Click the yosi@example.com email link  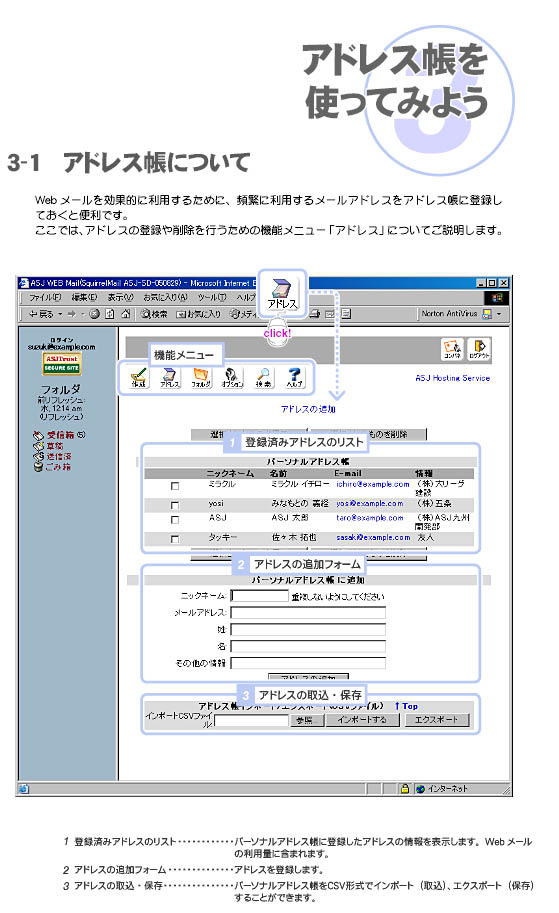tap(369, 503)
